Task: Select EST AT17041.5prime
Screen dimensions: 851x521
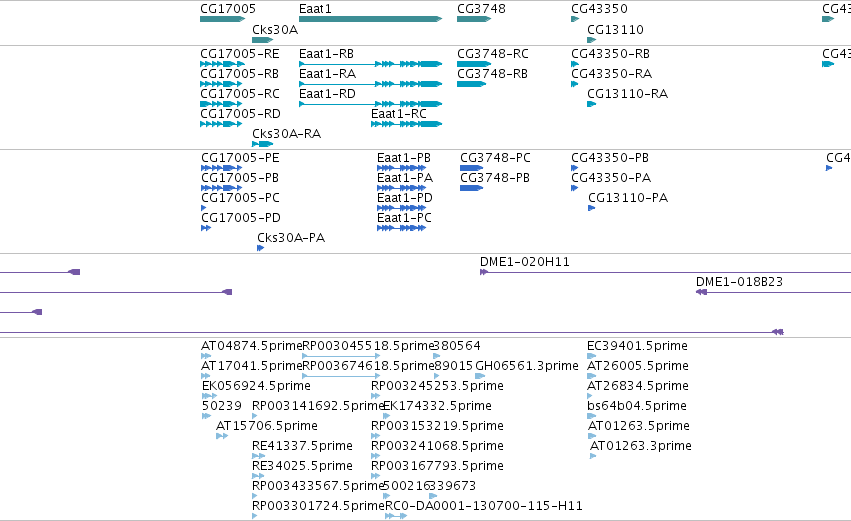Action: click(x=251, y=366)
